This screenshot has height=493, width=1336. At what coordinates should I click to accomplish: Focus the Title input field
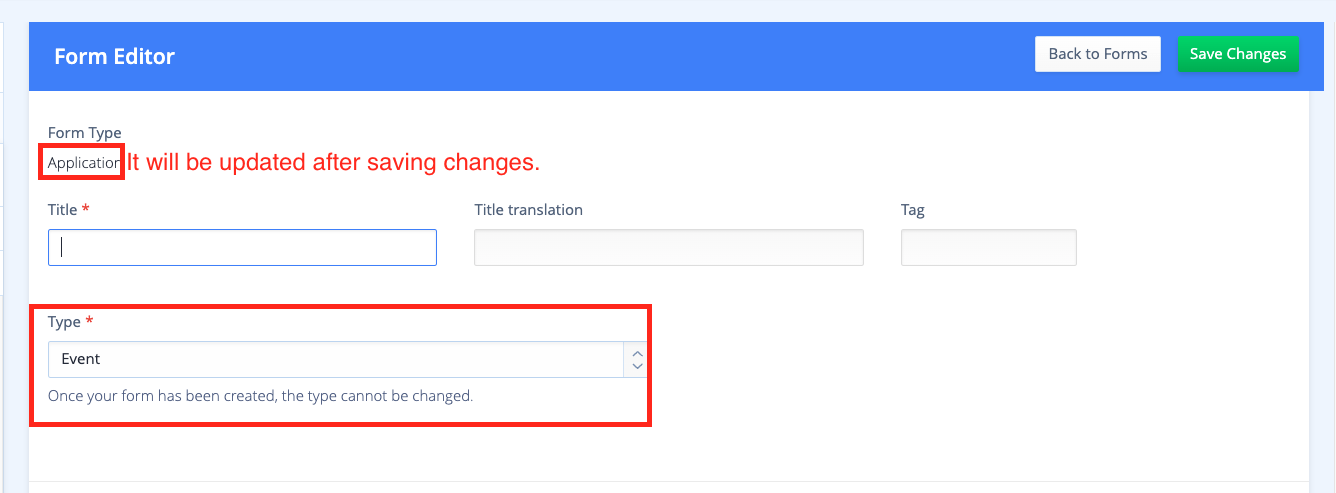coord(242,247)
